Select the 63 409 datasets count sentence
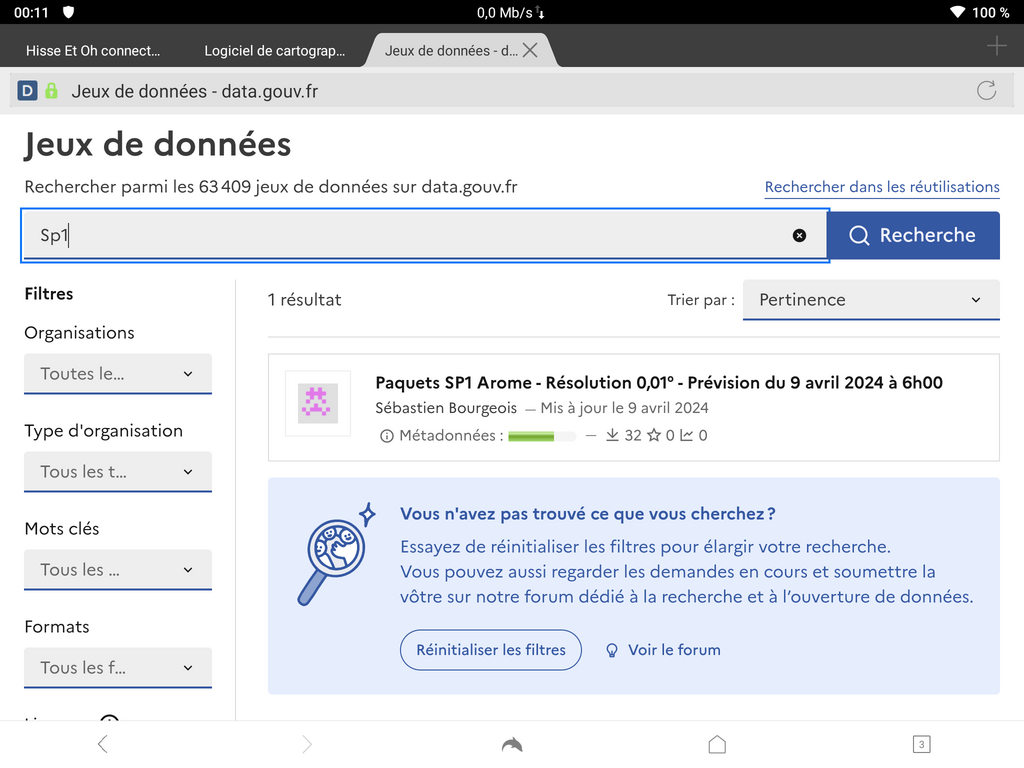The width and height of the screenshot is (1024, 768). click(271, 187)
